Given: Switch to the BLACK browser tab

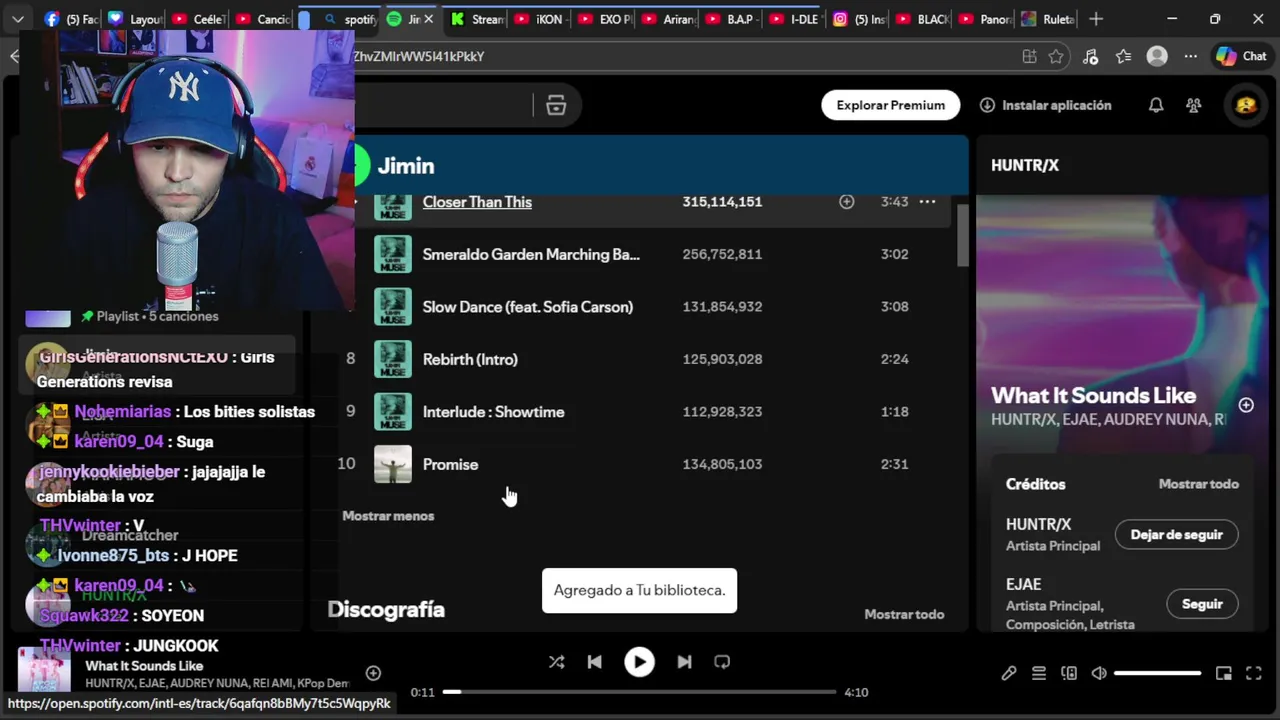Looking at the screenshot, I should click(x=922, y=19).
